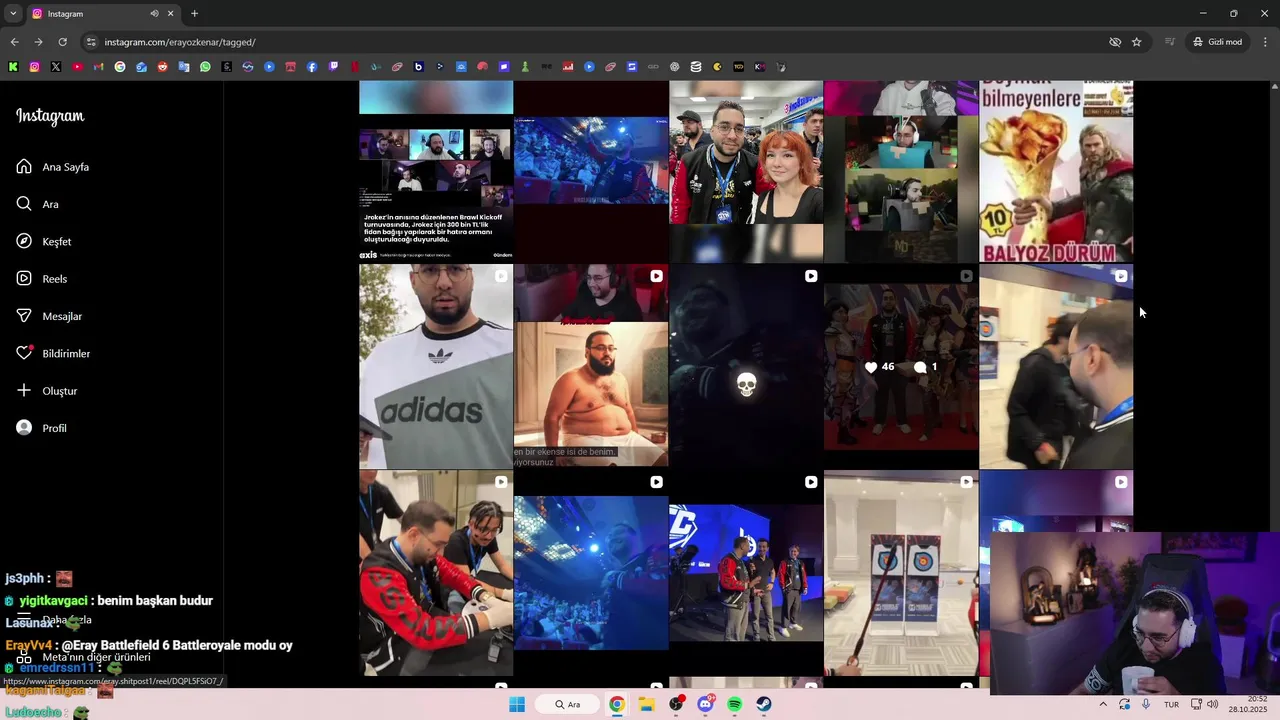Open the volume control in system tray
This screenshot has width=1280, height=720.
1213,704
